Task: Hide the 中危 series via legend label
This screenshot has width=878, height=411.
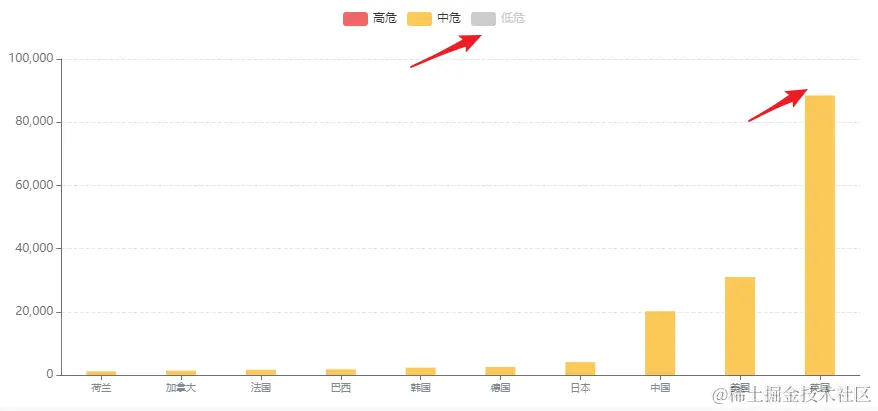Action: click(x=449, y=18)
